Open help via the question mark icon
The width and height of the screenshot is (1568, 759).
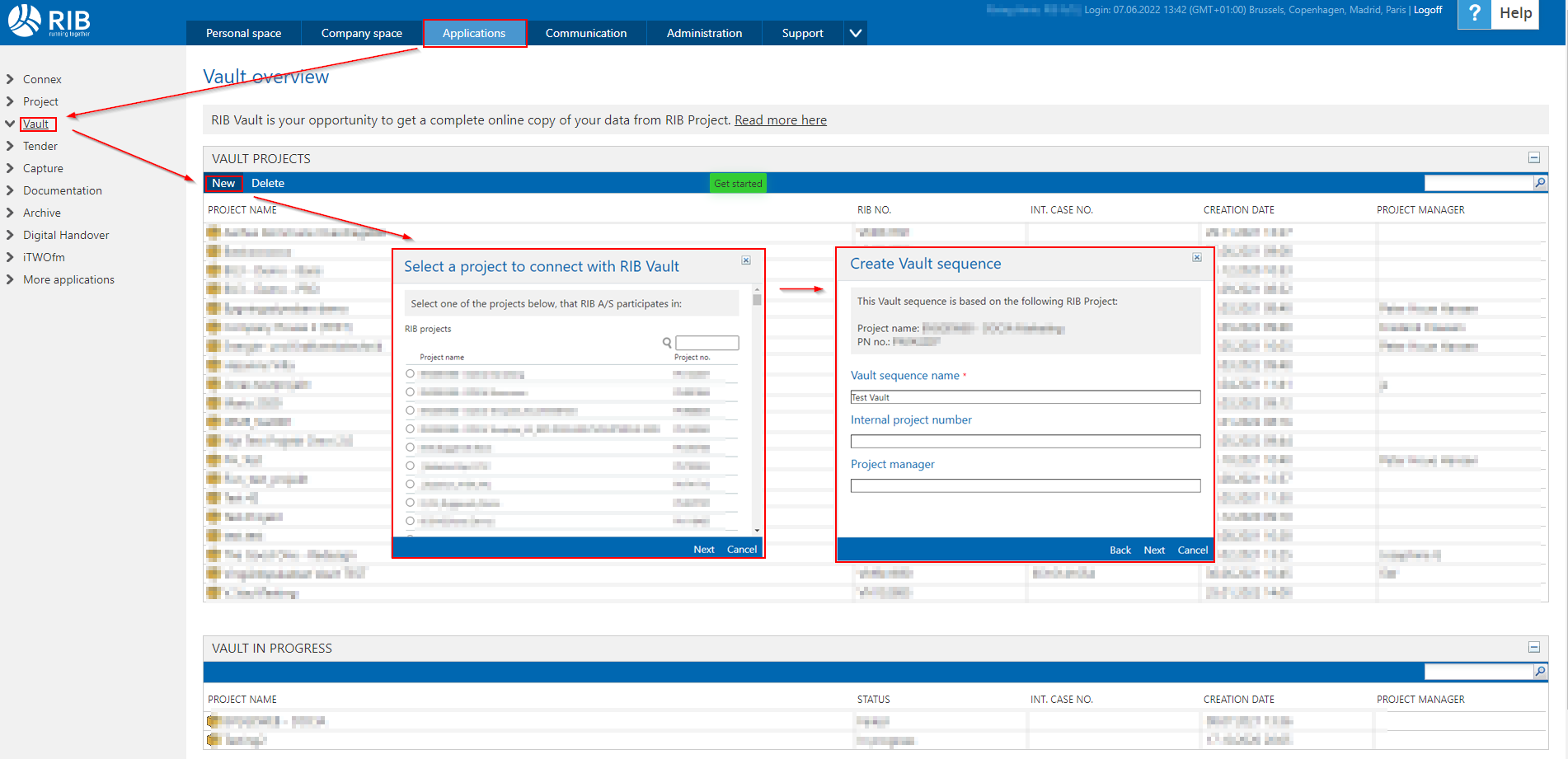(1474, 14)
